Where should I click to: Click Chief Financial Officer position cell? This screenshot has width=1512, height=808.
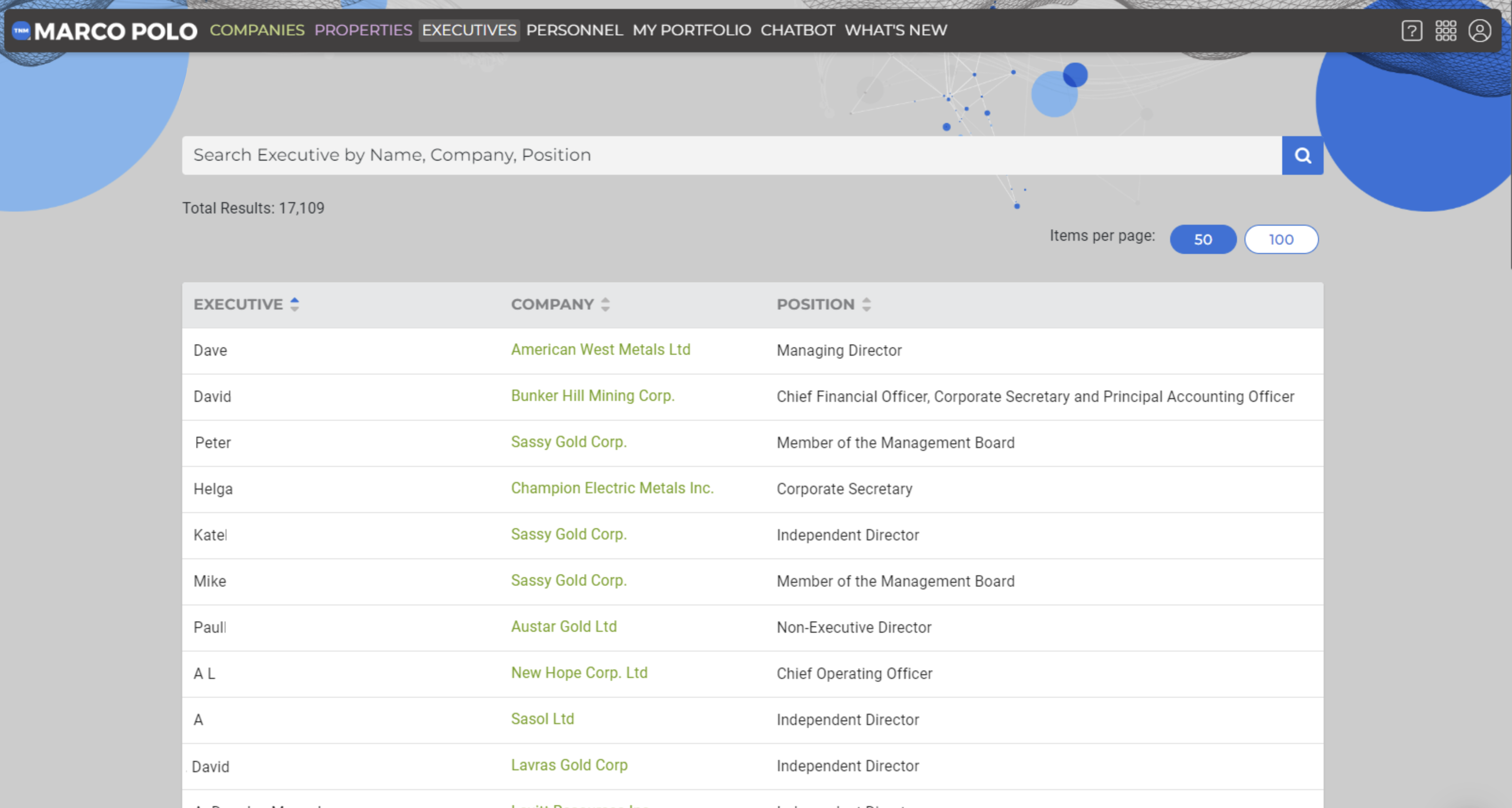(x=1035, y=397)
